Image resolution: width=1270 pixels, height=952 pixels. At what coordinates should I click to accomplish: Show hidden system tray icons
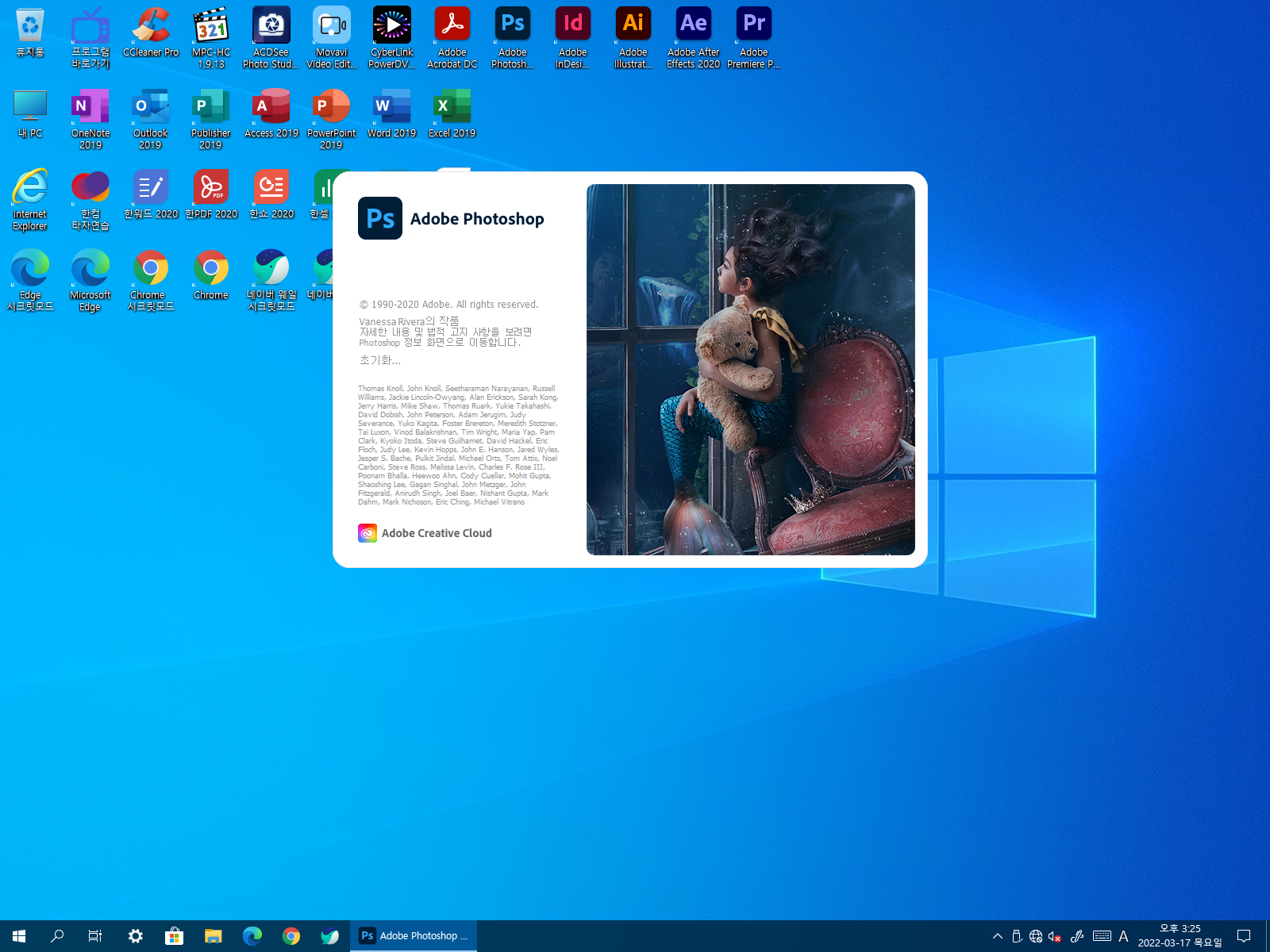998,936
